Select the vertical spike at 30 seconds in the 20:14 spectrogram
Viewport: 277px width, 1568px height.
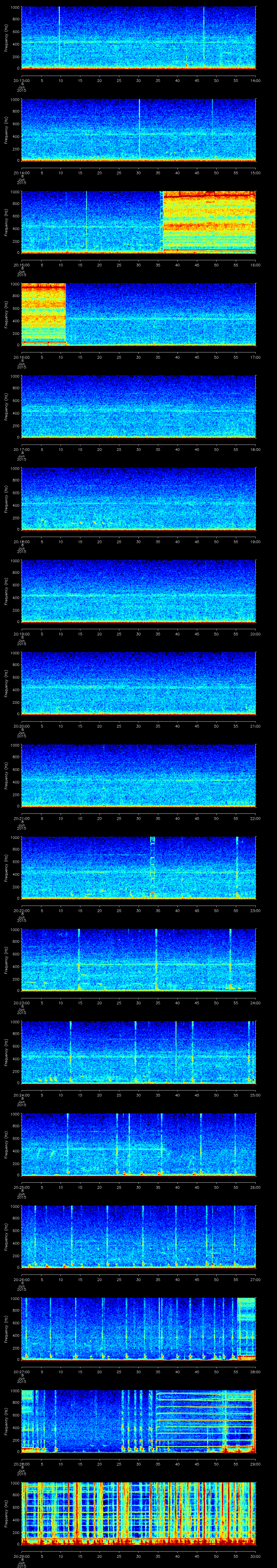point(139,128)
